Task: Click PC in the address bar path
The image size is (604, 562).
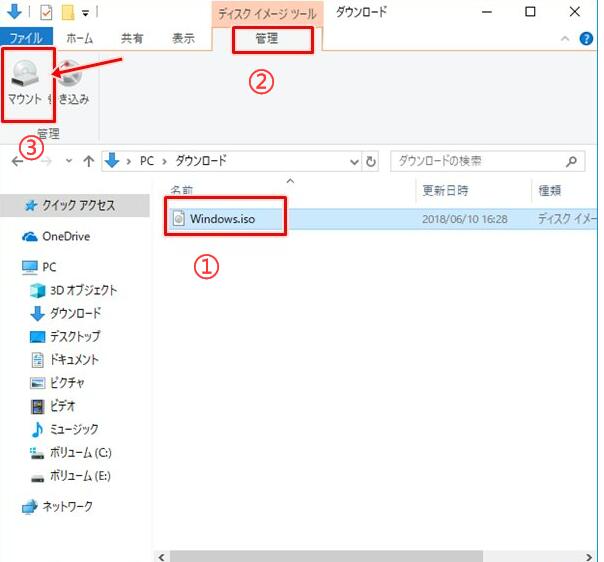Action: tap(147, 161)
